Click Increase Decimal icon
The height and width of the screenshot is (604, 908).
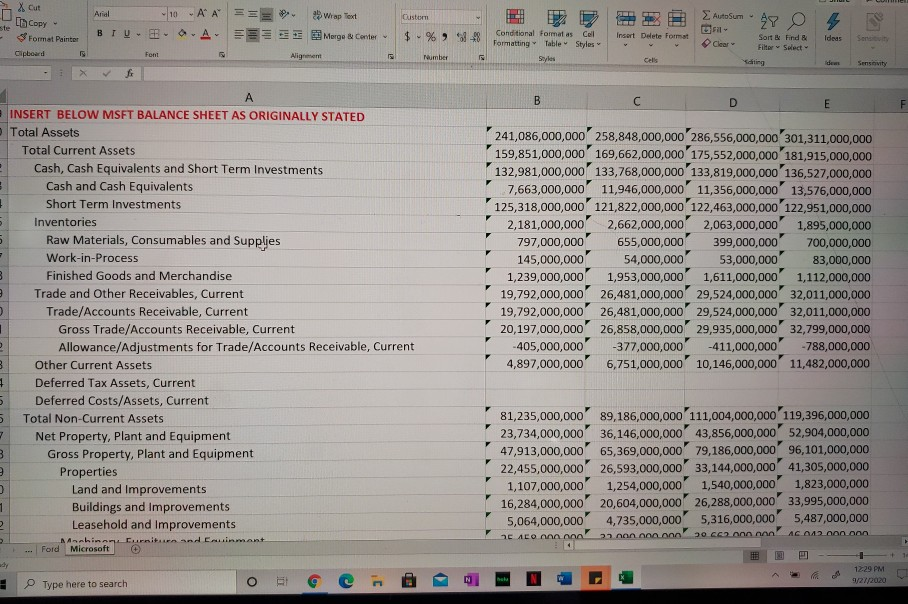[x=462, y=38]
